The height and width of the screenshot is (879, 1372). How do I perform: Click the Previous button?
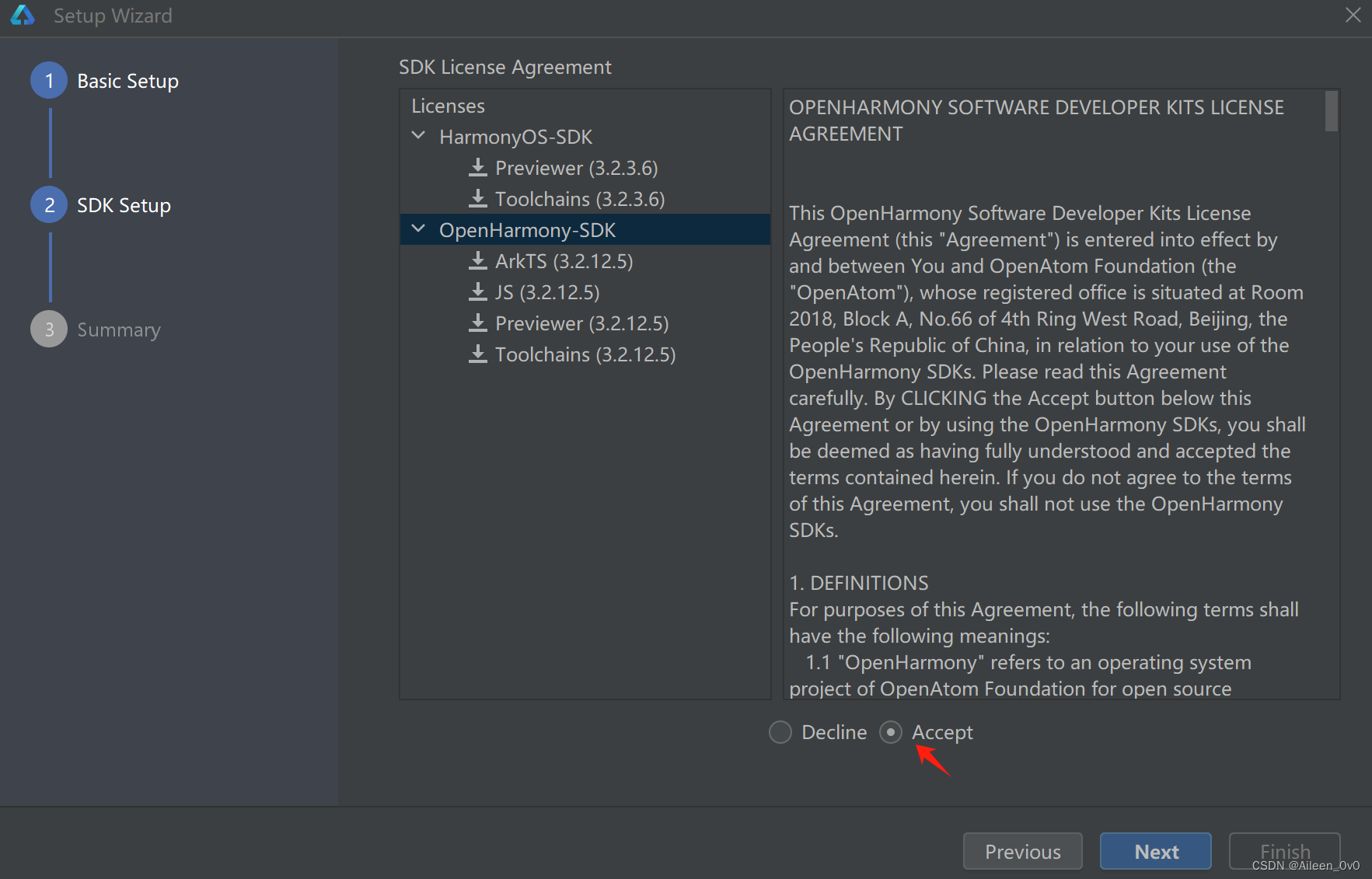1022,852
